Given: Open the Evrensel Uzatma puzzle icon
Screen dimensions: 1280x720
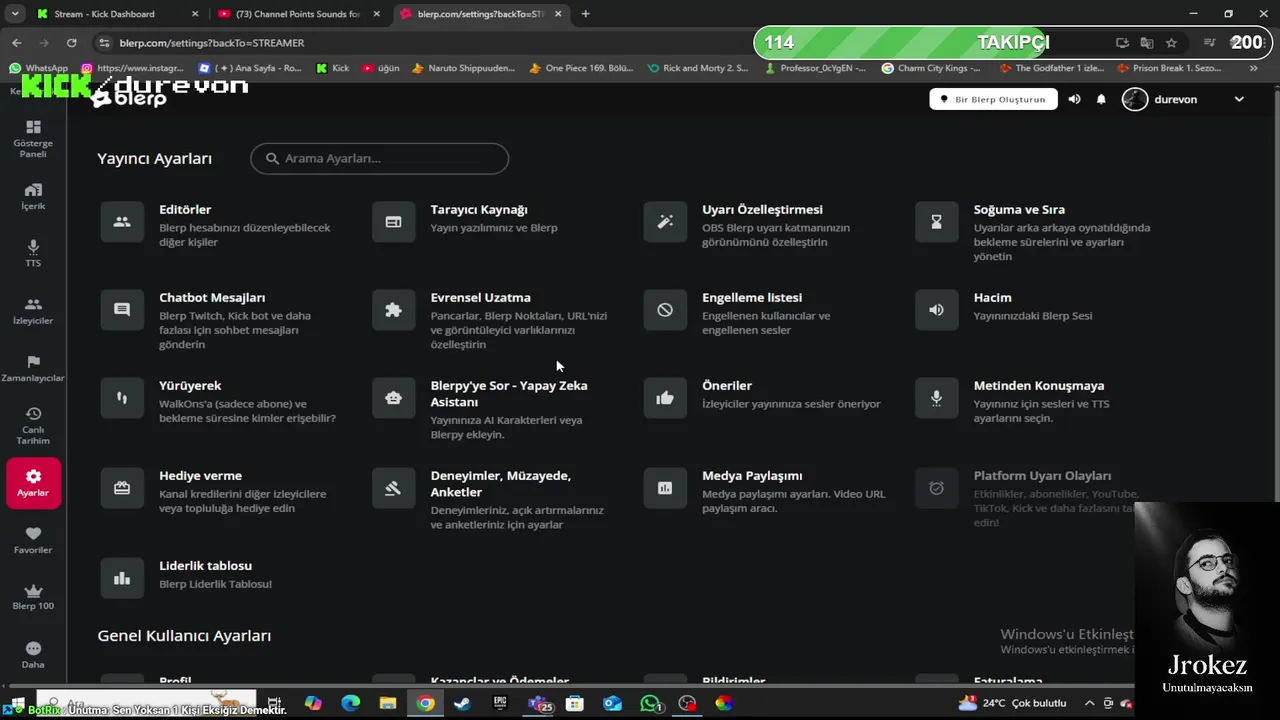Looking at the screenshot, I should pyautogui.click(x=393, y=310).
